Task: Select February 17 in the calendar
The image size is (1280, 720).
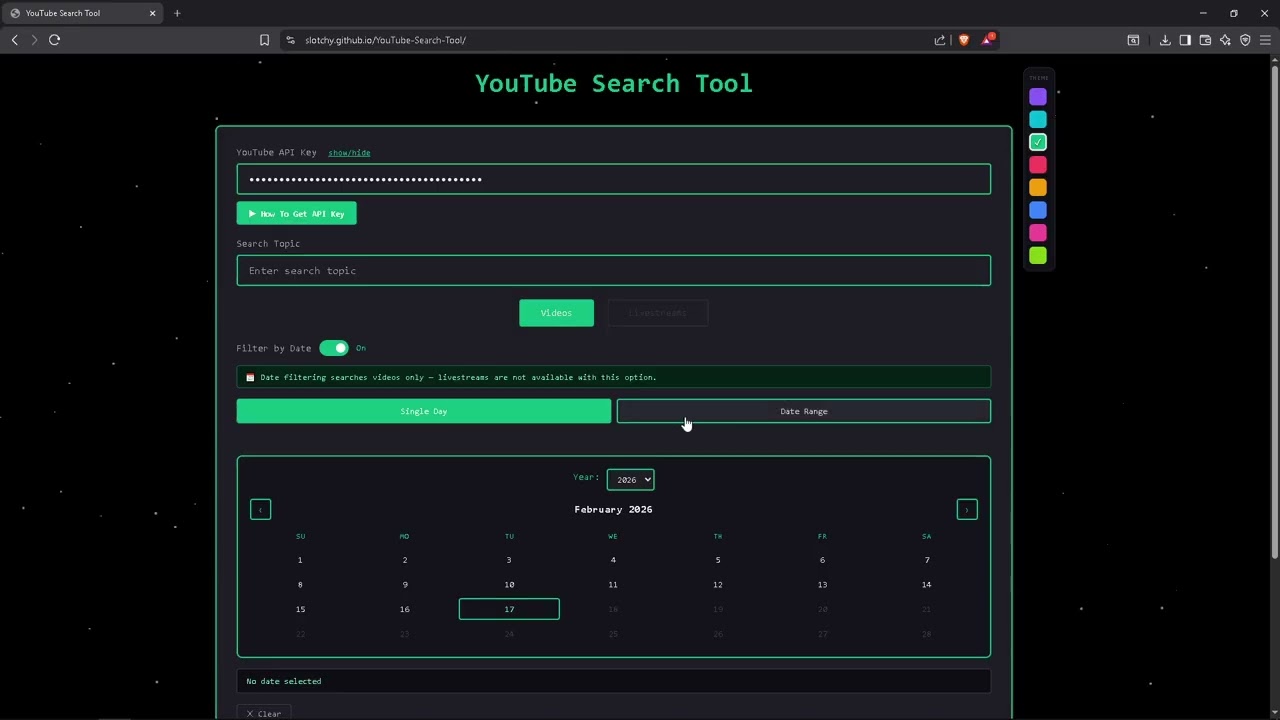Action: [x=509, y=609]
